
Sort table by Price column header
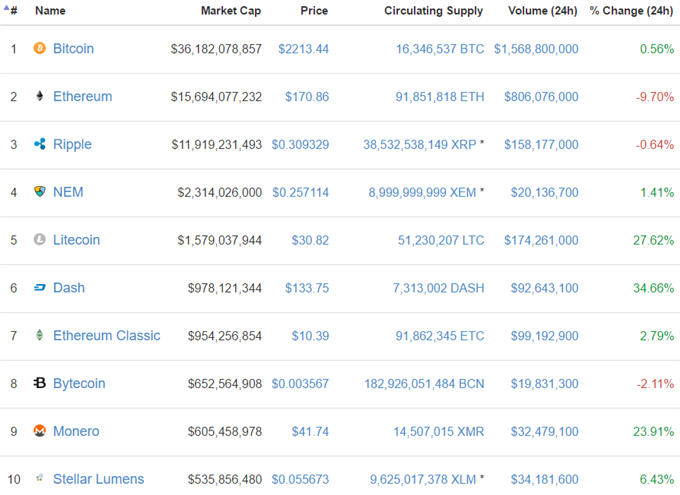314,10
